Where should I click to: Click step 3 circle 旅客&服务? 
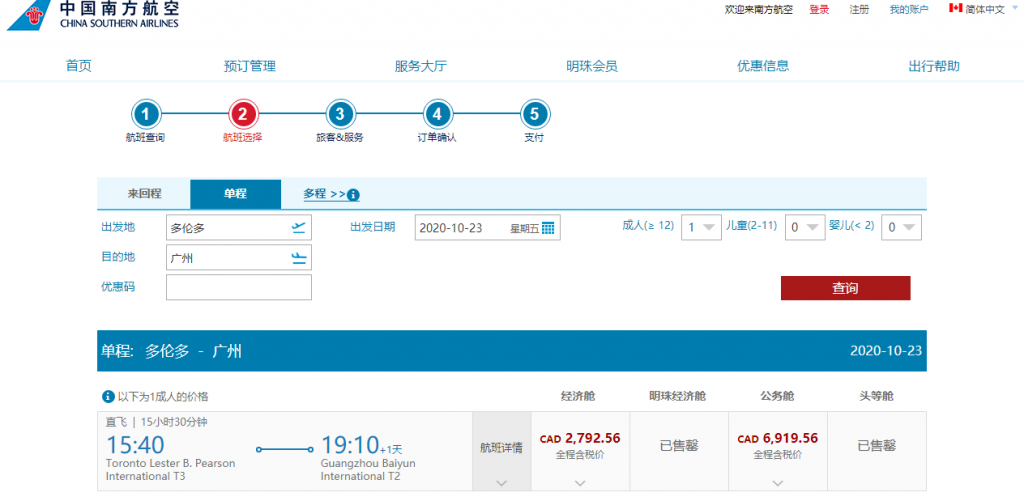[x=340, y=115]
